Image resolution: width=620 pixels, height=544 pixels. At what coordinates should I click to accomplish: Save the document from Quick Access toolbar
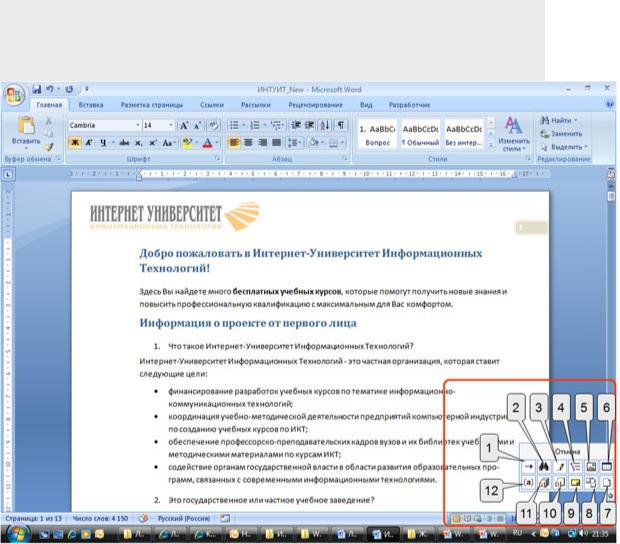(37, 89)
